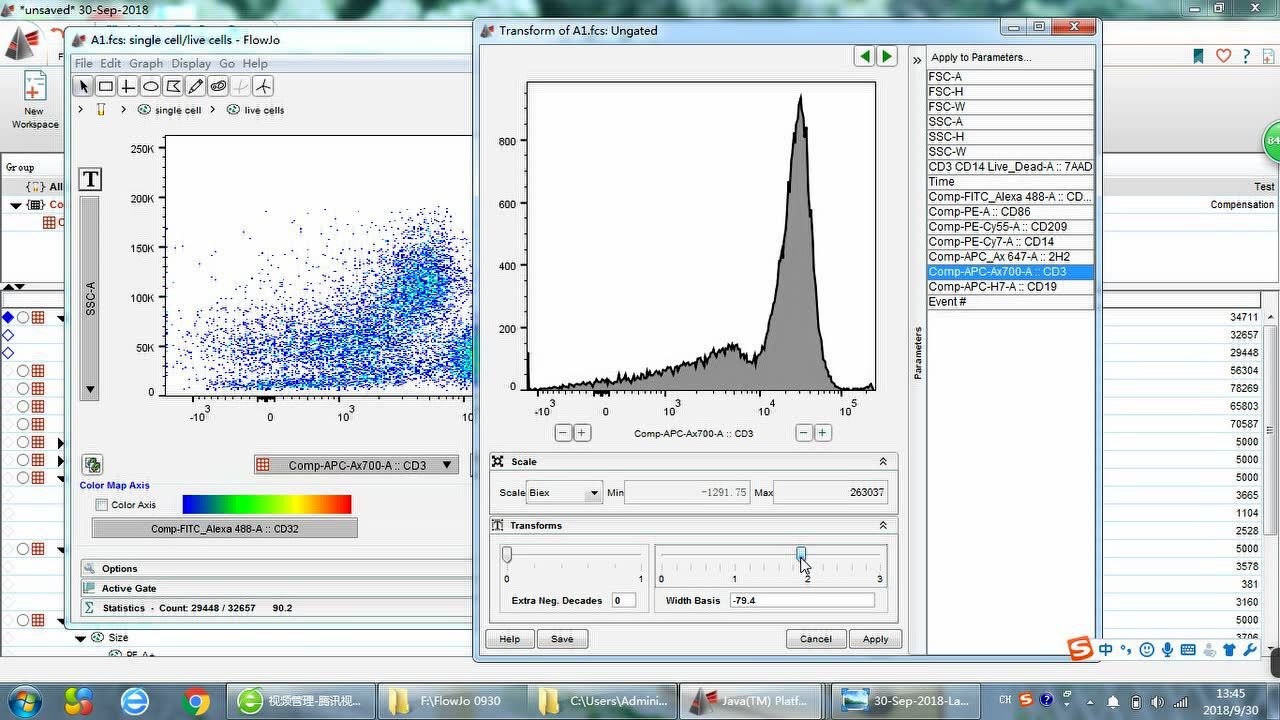Open the Graph menu
Viewport: 1280px width, 720px height.
146,63
